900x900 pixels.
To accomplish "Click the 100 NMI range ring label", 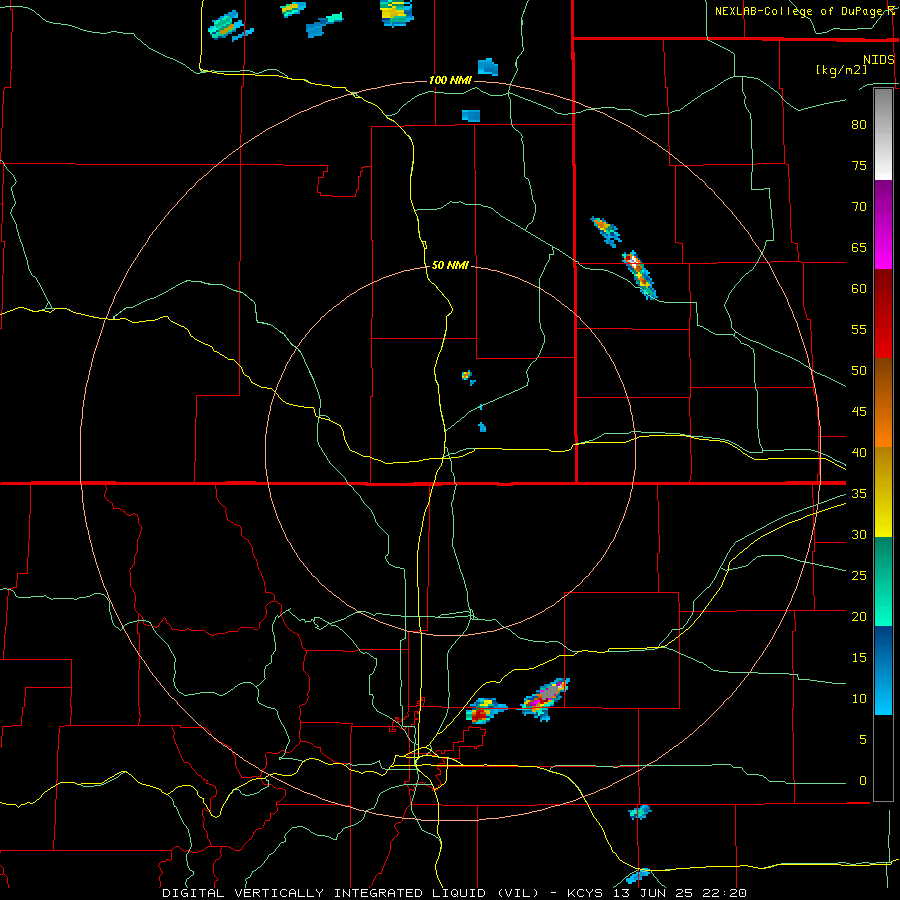I will click(450, 80).
